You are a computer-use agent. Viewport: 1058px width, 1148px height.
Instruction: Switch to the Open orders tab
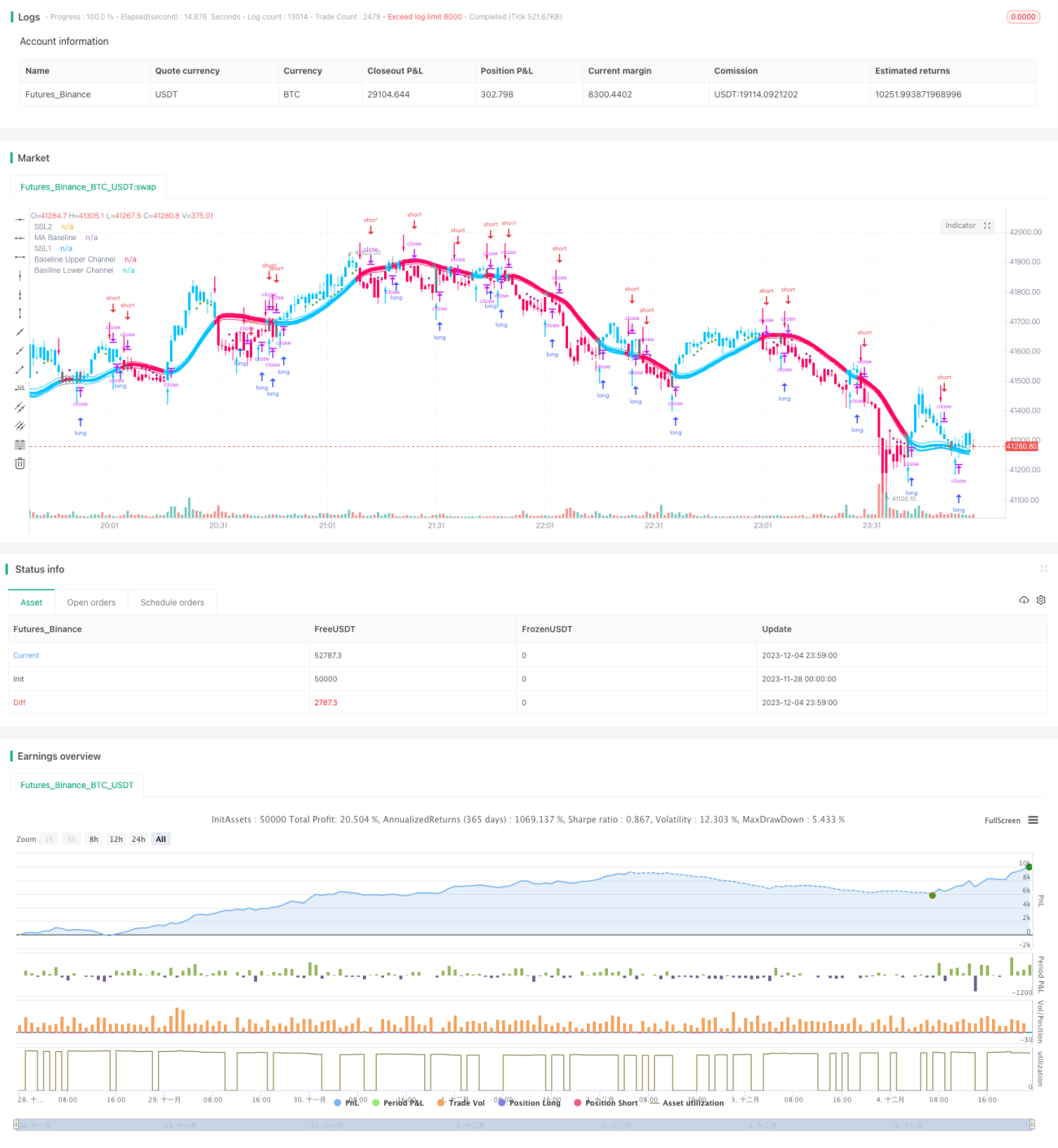pyautogui.click(x=91, y=602)
